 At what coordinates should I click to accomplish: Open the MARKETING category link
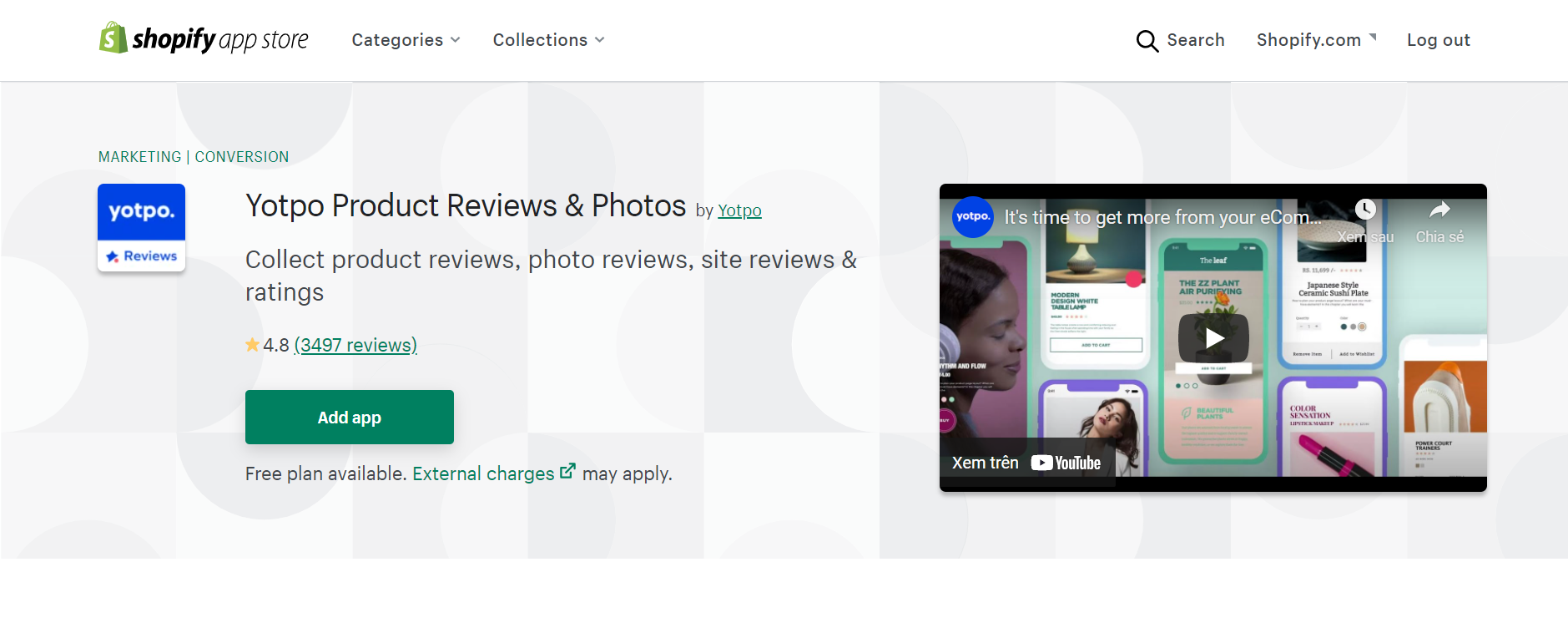(139, 157)
